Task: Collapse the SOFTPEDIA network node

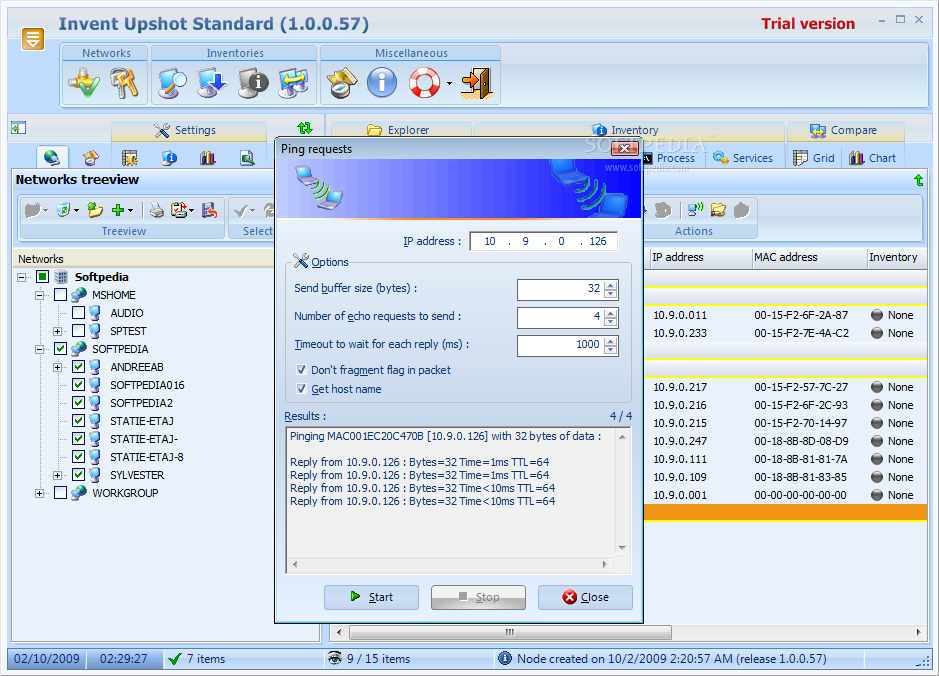Action: tap(40, 349)
